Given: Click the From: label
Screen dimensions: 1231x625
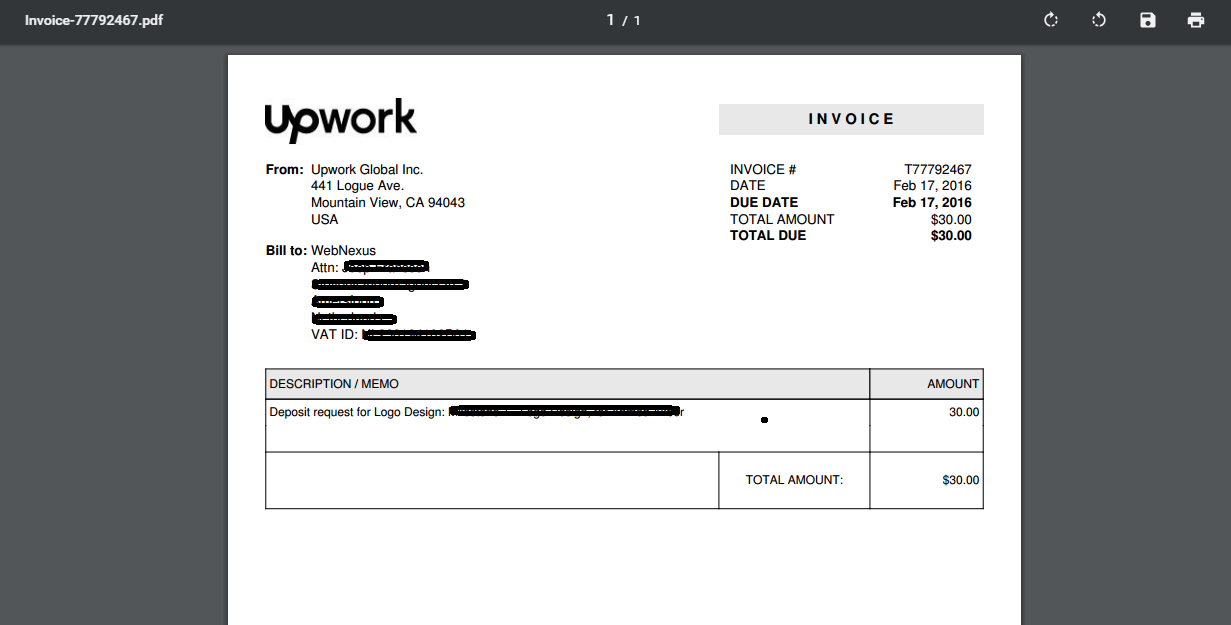Looking at the screenshot, I should pos(284,170).
